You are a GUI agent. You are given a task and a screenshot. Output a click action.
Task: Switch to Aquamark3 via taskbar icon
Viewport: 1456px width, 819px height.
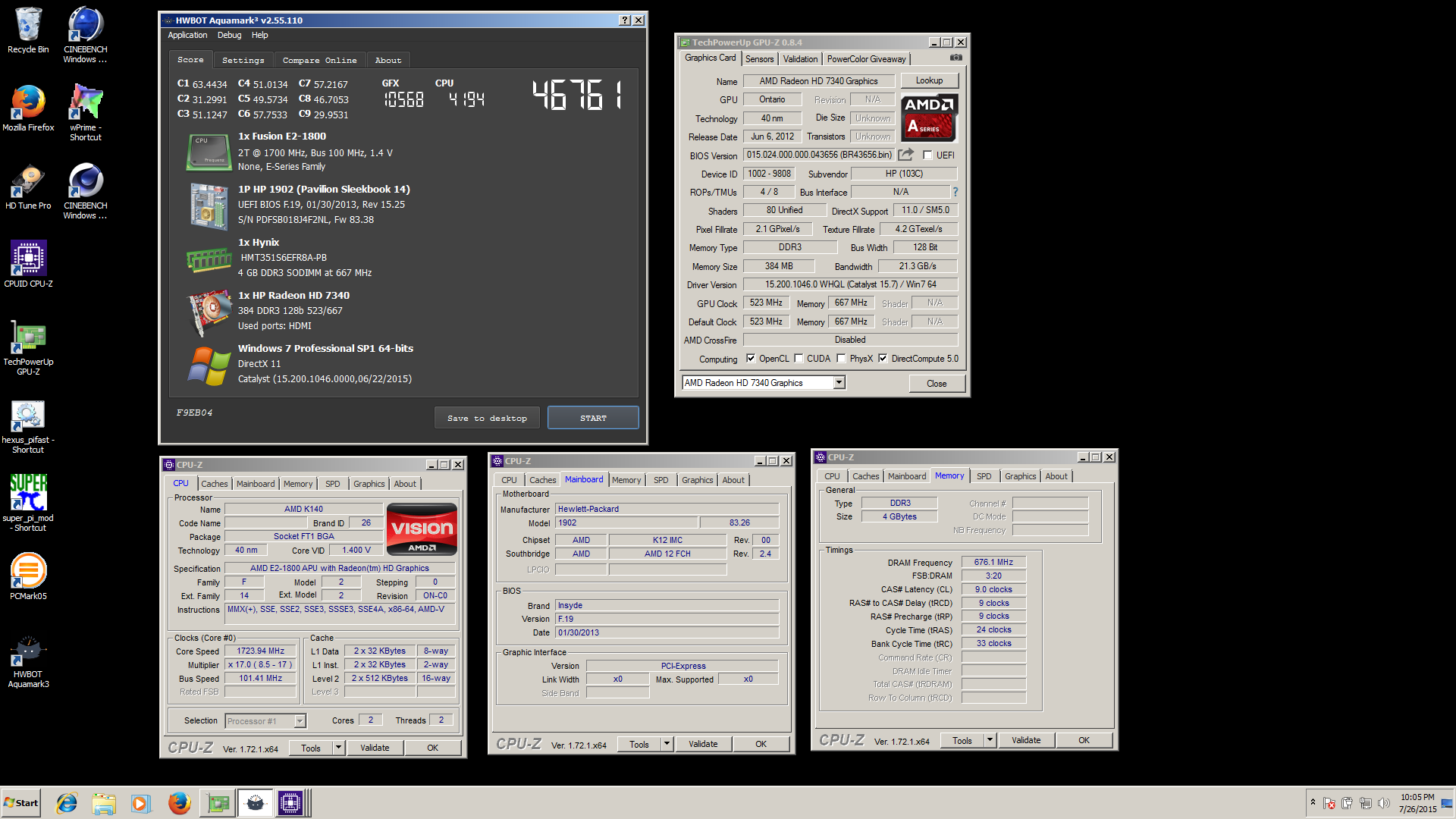click(x=255, y=803)
